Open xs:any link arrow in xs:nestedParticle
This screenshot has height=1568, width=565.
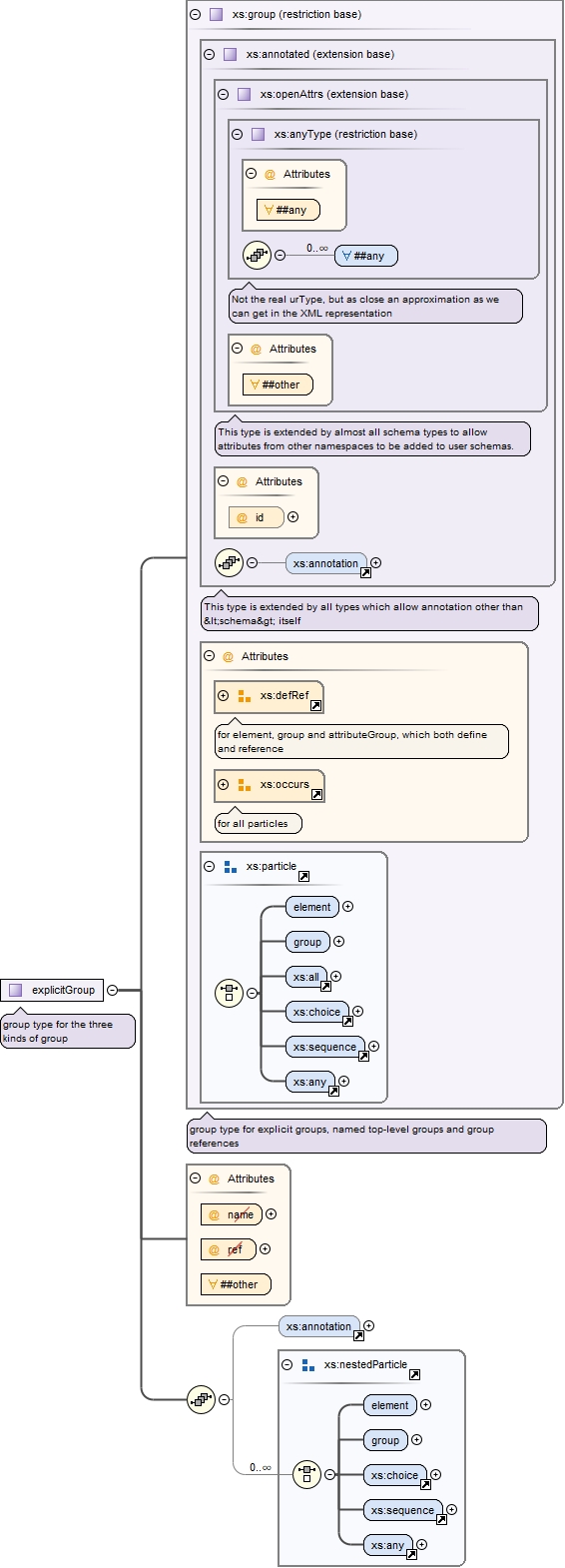(x=410, y=1554)
